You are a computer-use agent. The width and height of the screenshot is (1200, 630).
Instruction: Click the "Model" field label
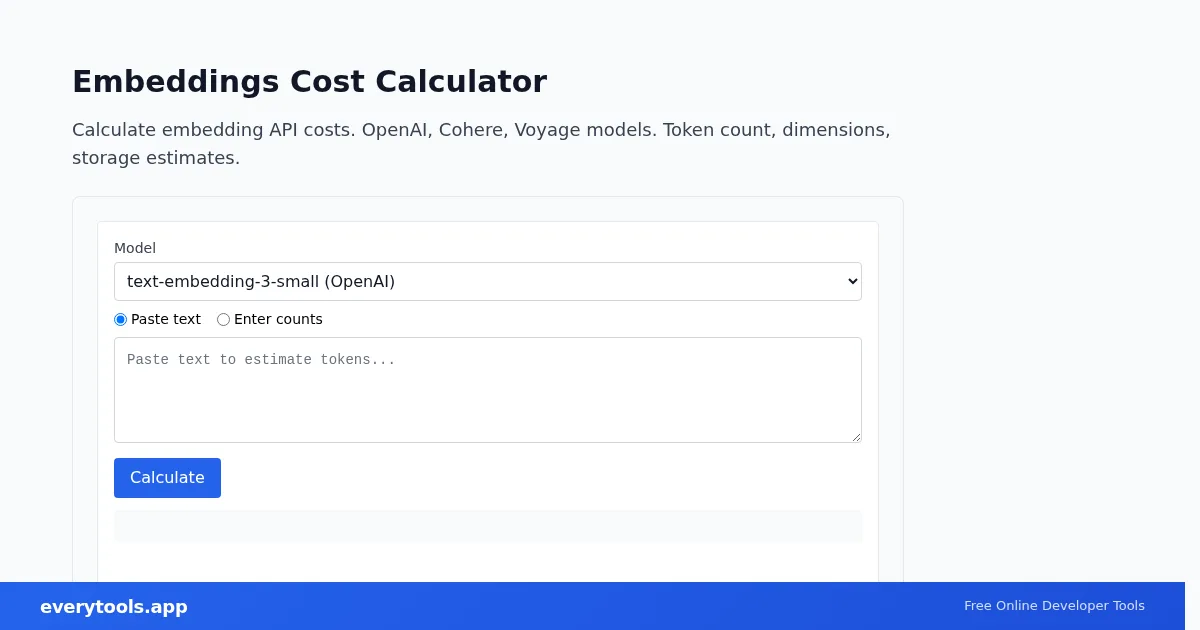(135, 248)
